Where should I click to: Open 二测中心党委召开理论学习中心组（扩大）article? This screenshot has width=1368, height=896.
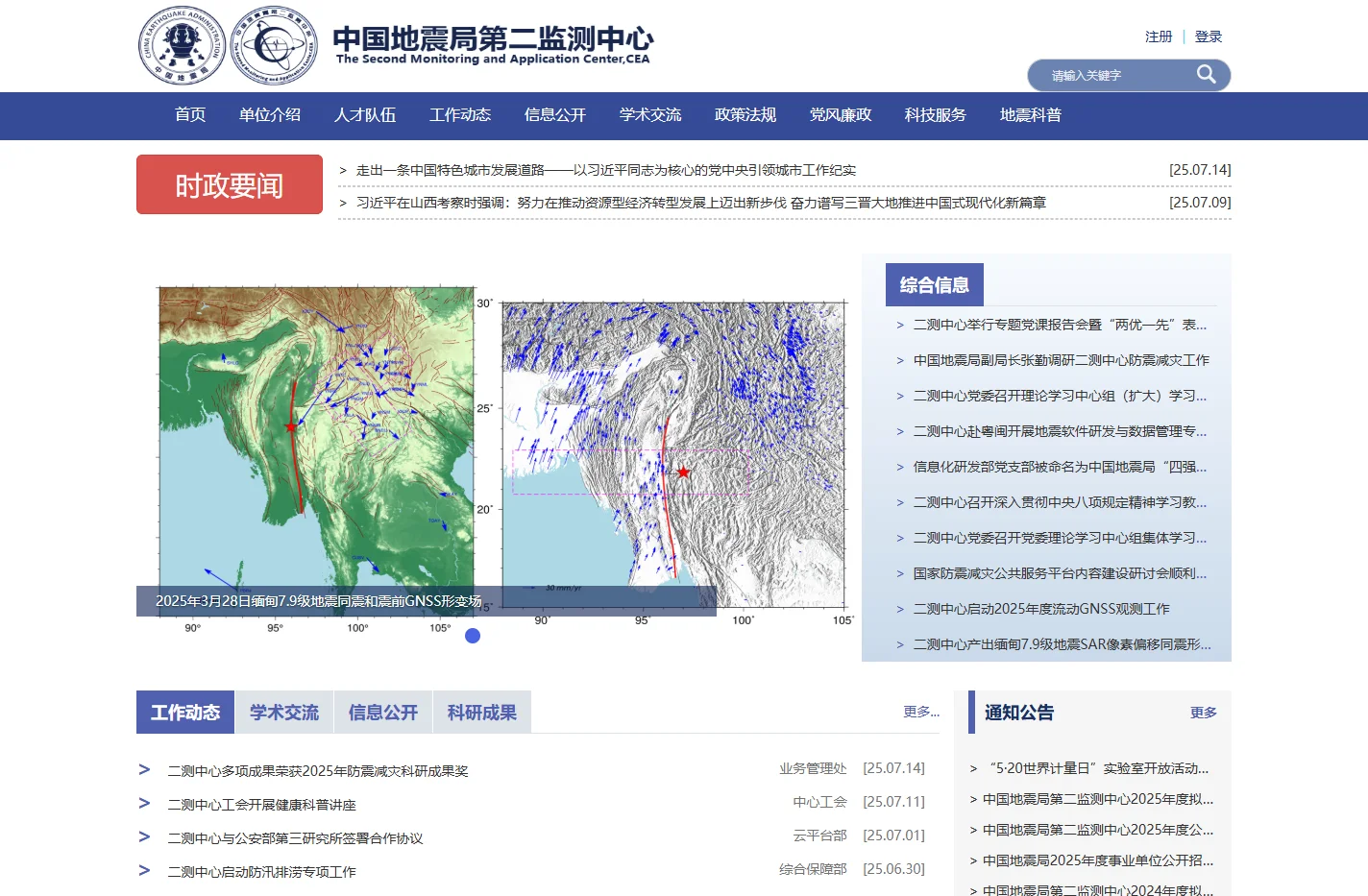coord(1060,396)
